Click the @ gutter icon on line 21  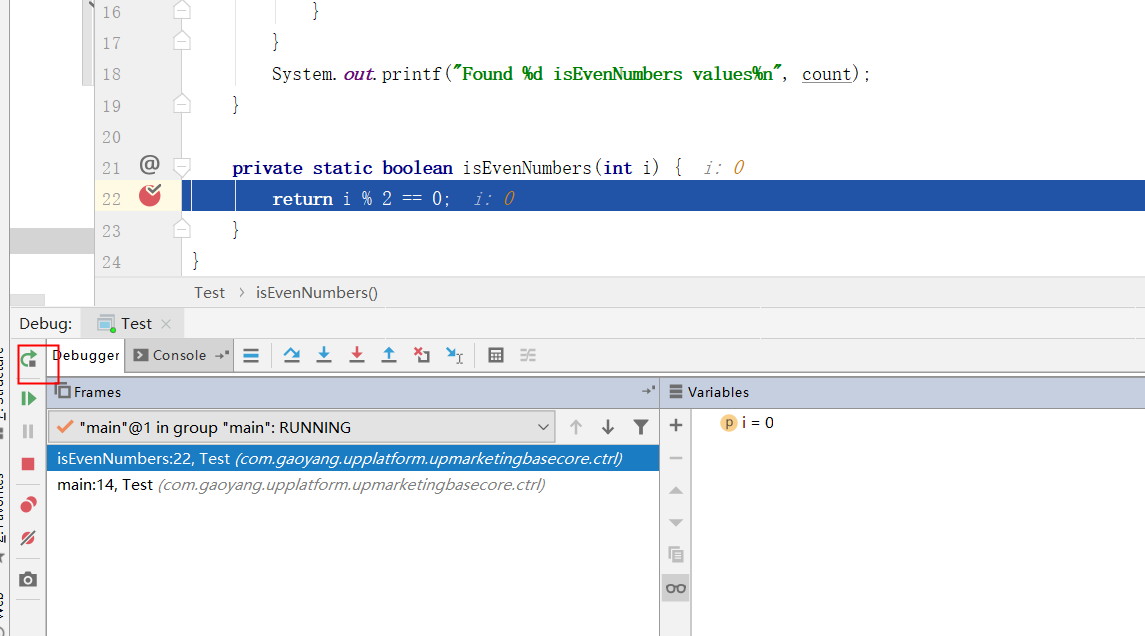(150, 165)
